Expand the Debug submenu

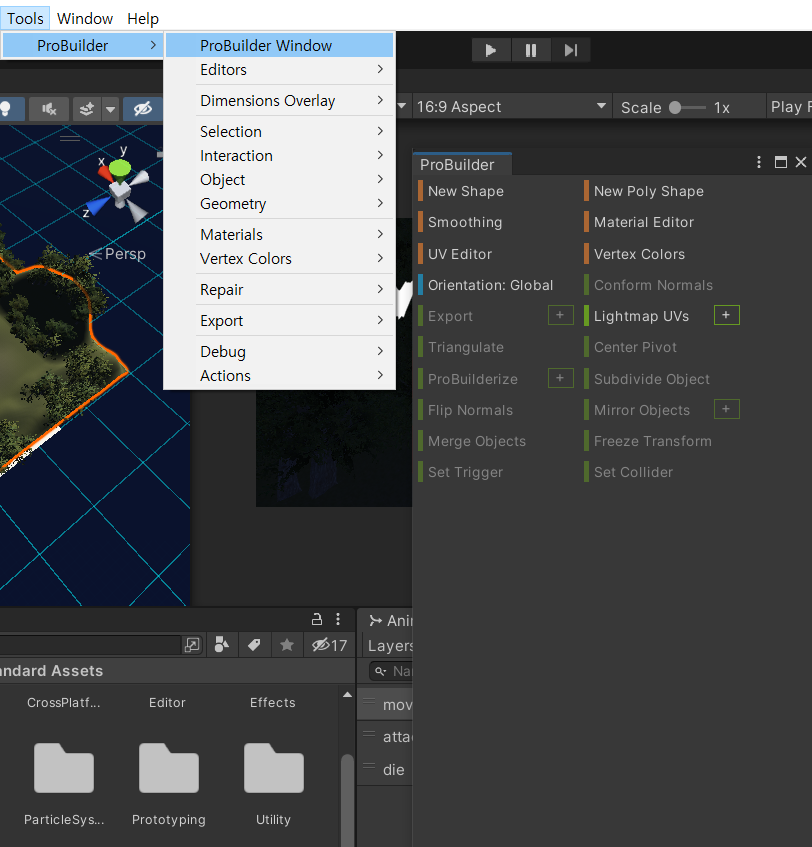coord(279,352)
